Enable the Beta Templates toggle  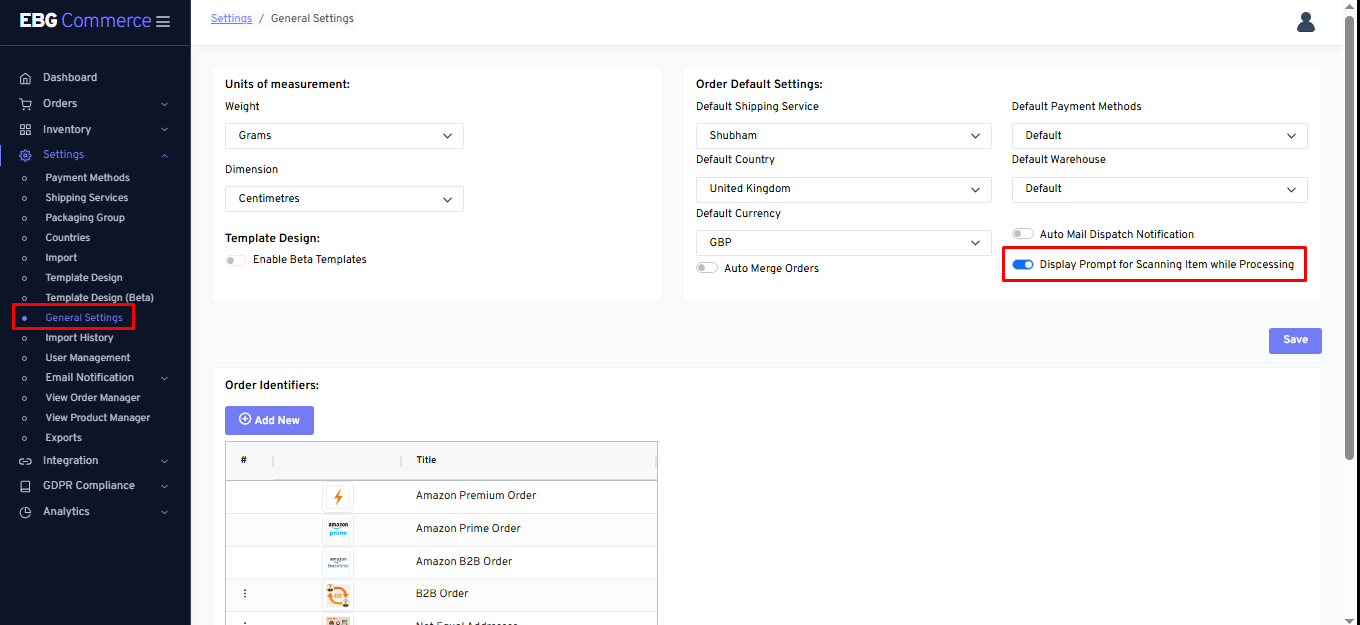tap(235, 259)
